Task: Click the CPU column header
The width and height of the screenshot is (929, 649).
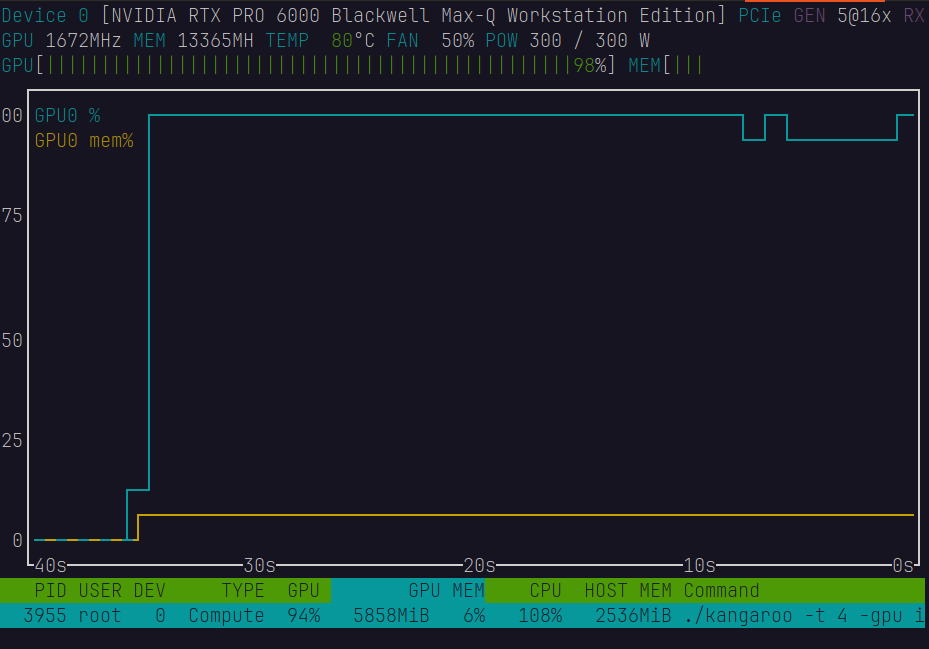Action: point(545,590)
